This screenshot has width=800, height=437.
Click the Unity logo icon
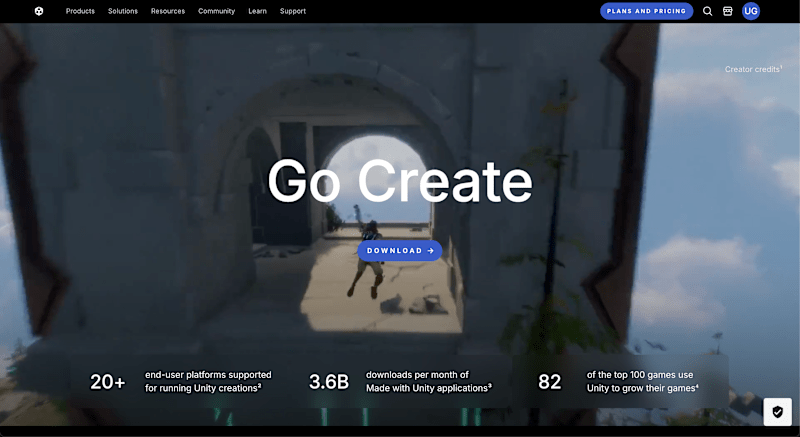(39, 11)
